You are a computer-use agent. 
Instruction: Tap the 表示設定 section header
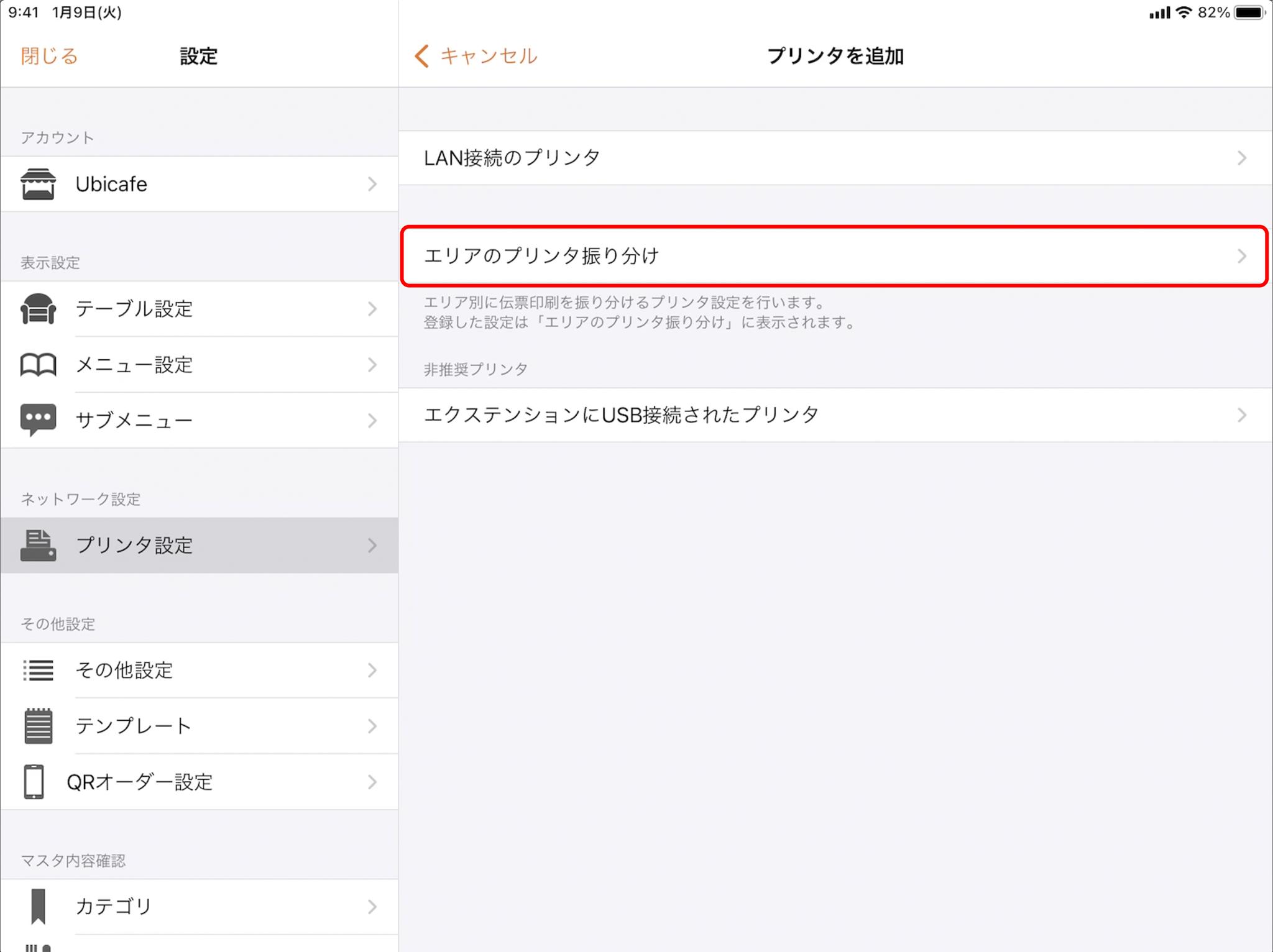coord(50,263)
